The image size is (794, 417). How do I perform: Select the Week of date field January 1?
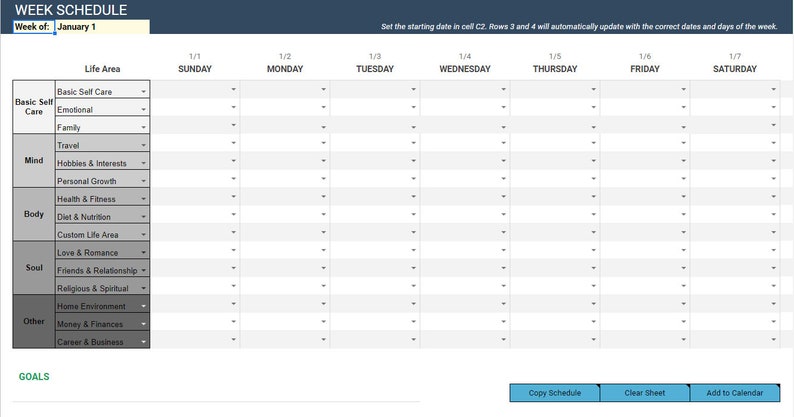102,27
